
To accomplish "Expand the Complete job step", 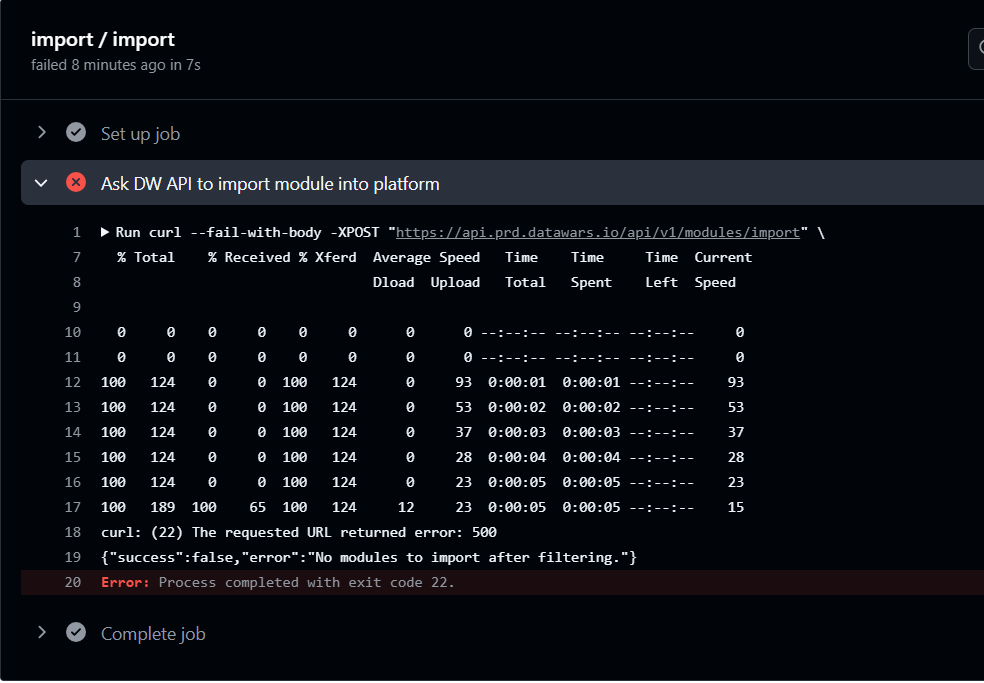I will tap(42, 632).
